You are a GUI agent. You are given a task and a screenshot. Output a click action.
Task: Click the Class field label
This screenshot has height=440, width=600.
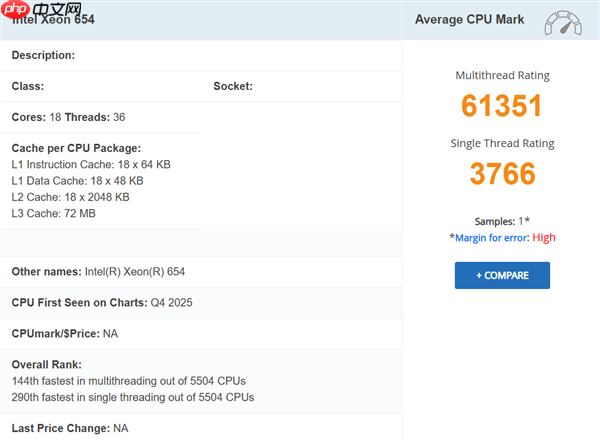[x=28, y=86]
